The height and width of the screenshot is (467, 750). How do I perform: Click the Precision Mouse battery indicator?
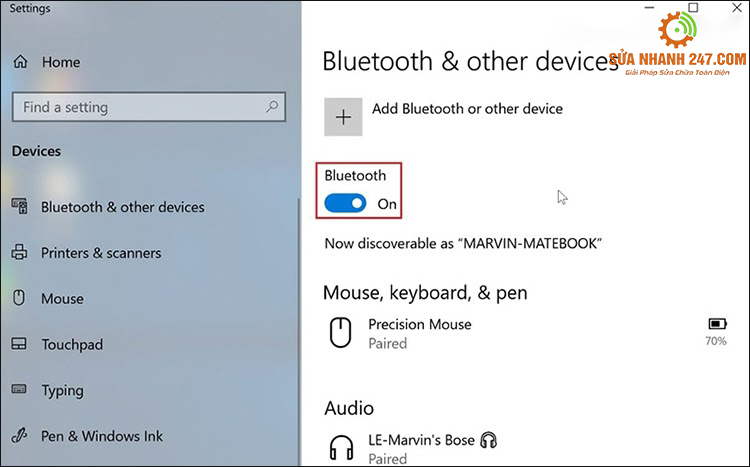click(717, 325)
